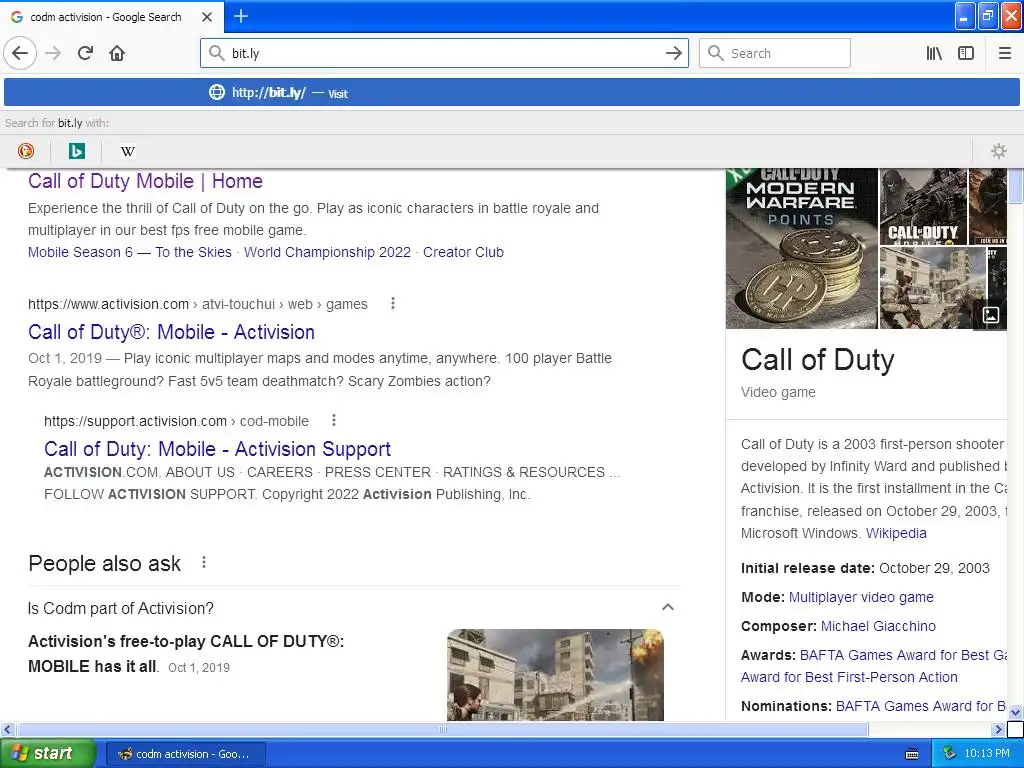Open Call of Duty: Mobile - Activision Support
Screen dimensions: 1024x768
[x=217, y=449]
